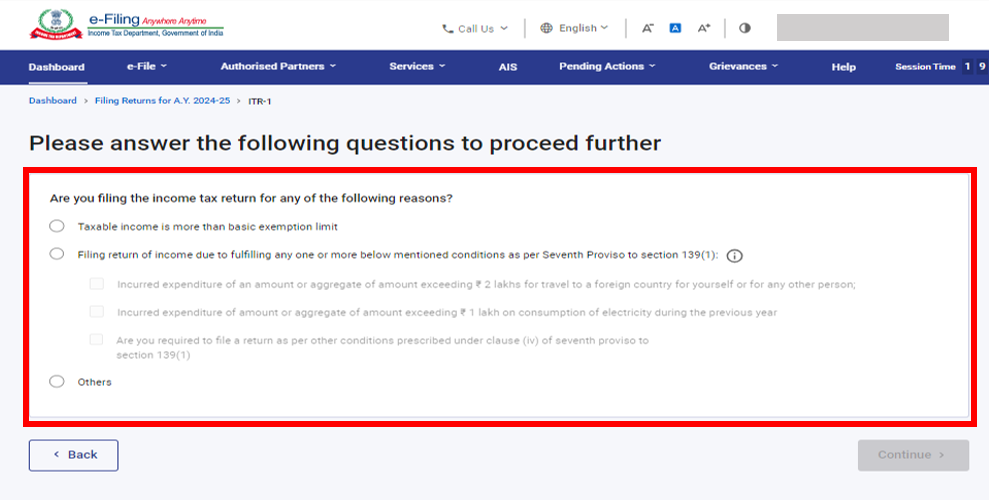Open the AIS menu item
Viewport: 989px width, 500px height.
tap(508, 67)
